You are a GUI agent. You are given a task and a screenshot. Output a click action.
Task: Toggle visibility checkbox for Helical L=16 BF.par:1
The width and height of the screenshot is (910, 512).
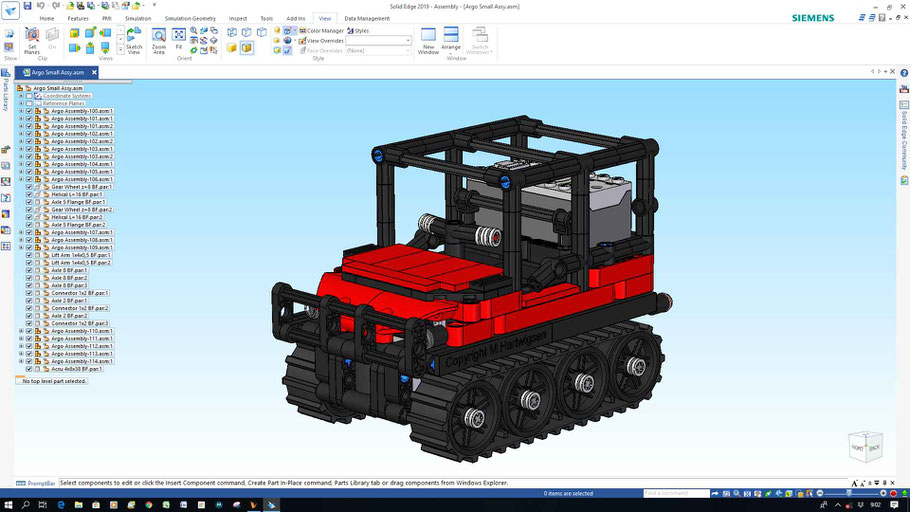pyautogui.click(x=29, y=194)
